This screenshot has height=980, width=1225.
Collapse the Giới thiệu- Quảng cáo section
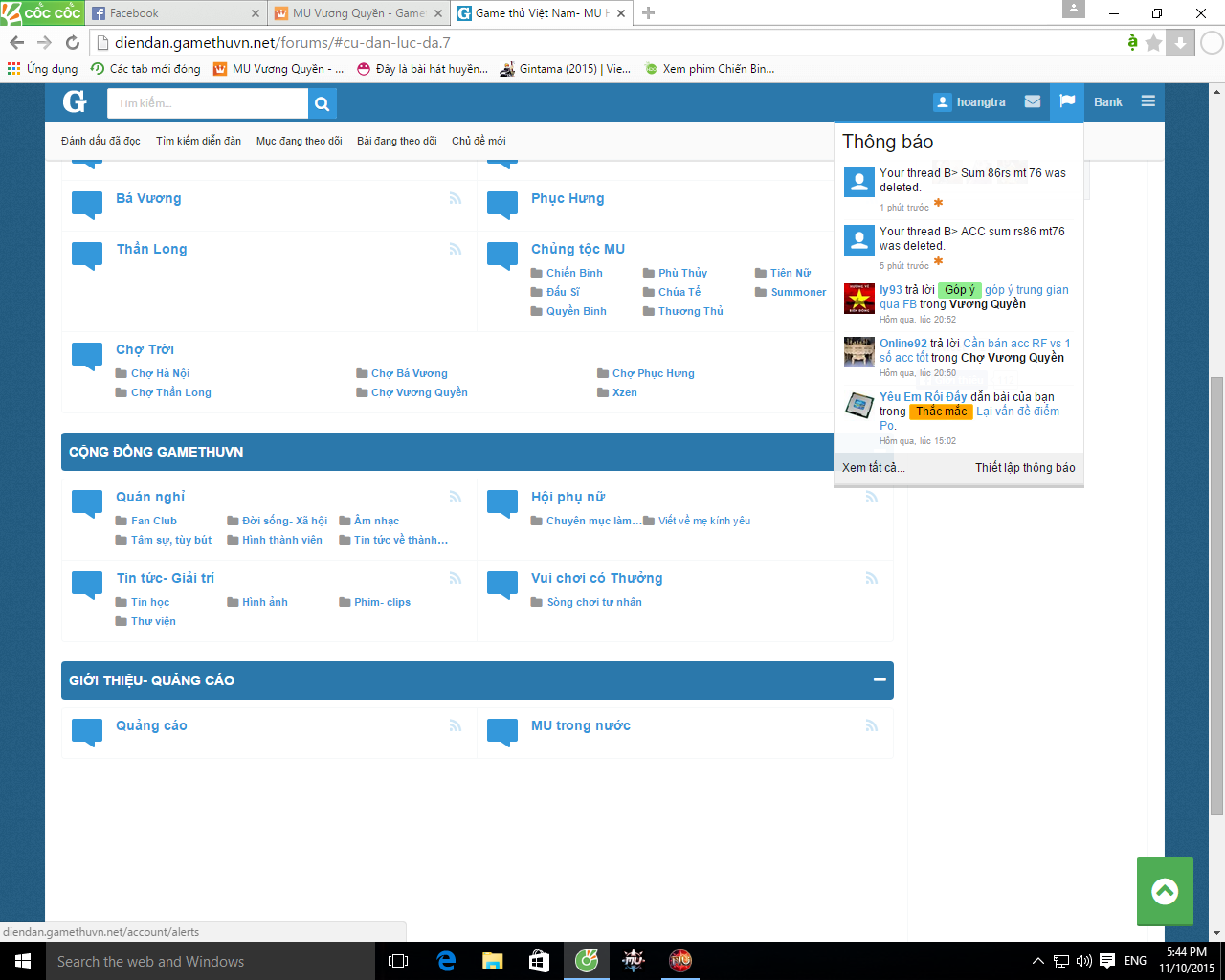point(879,679)
